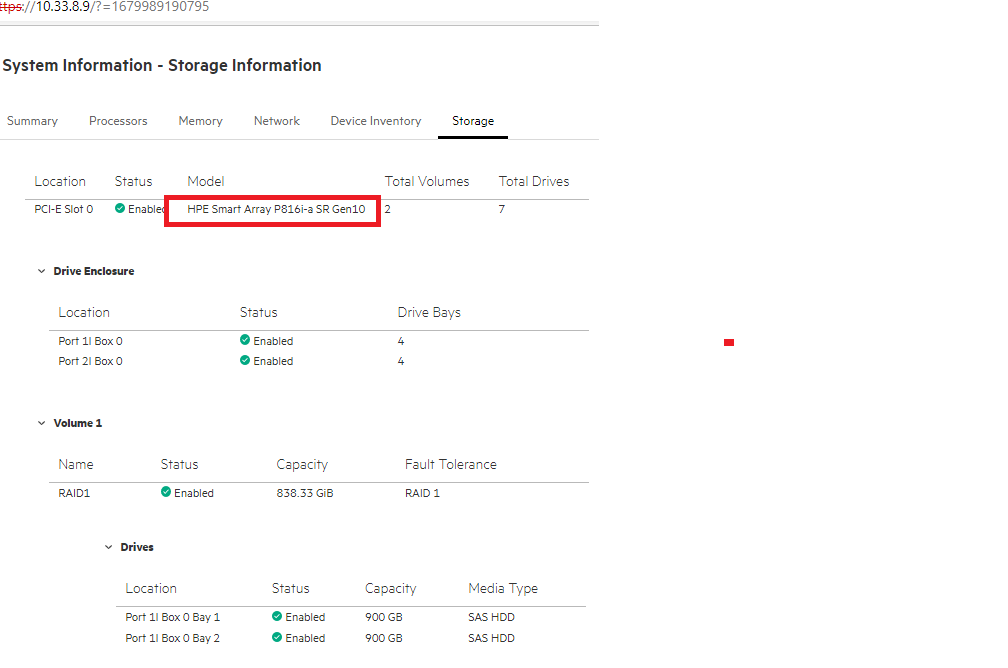This screenshot has height=668, width=1008.
Task: Collapse the Drives section under Volume 1
Action: coord(109,547)
